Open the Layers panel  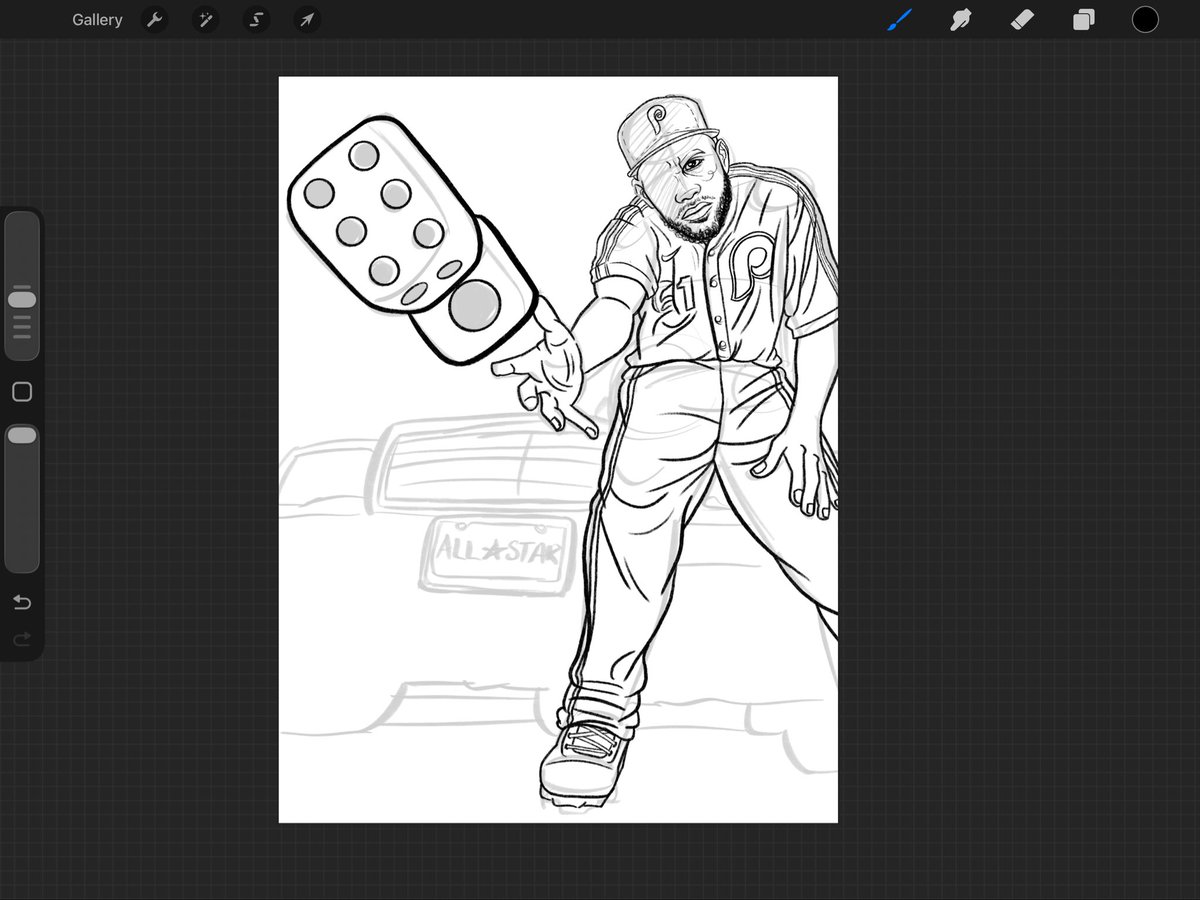point(1084,20)
